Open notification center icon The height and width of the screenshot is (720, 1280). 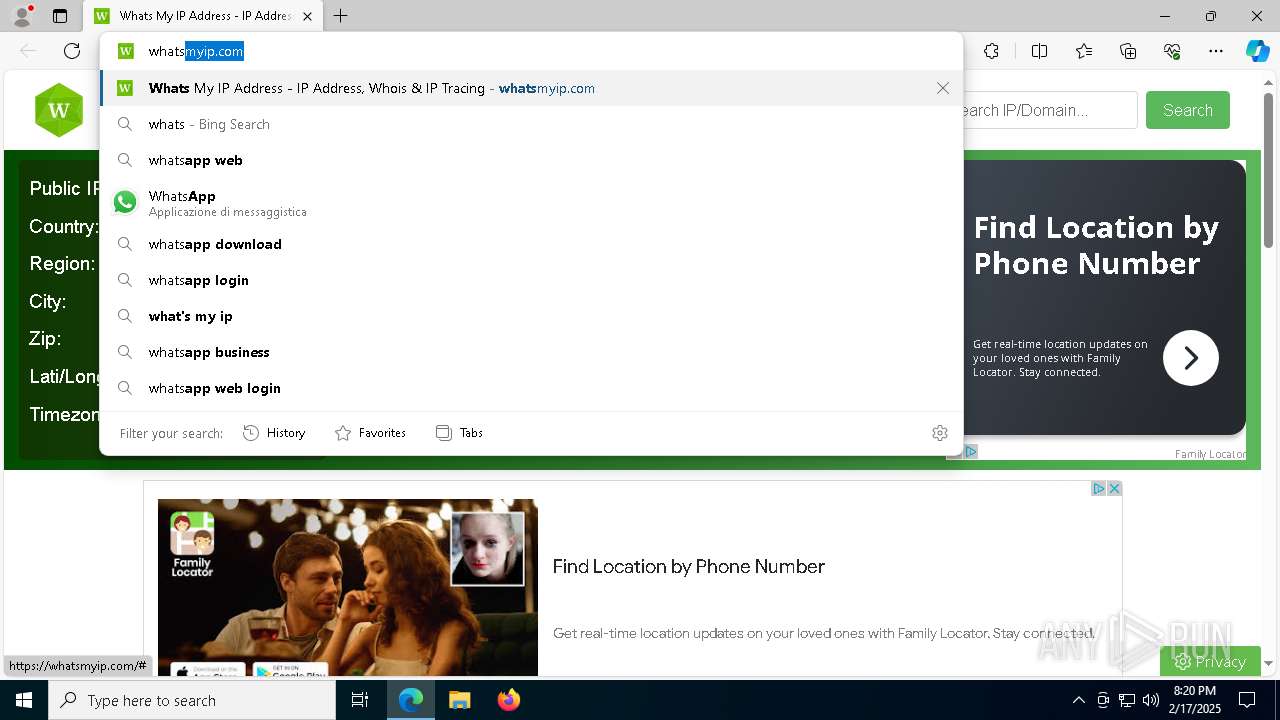pyautogui.click(x=1247, y=700)
